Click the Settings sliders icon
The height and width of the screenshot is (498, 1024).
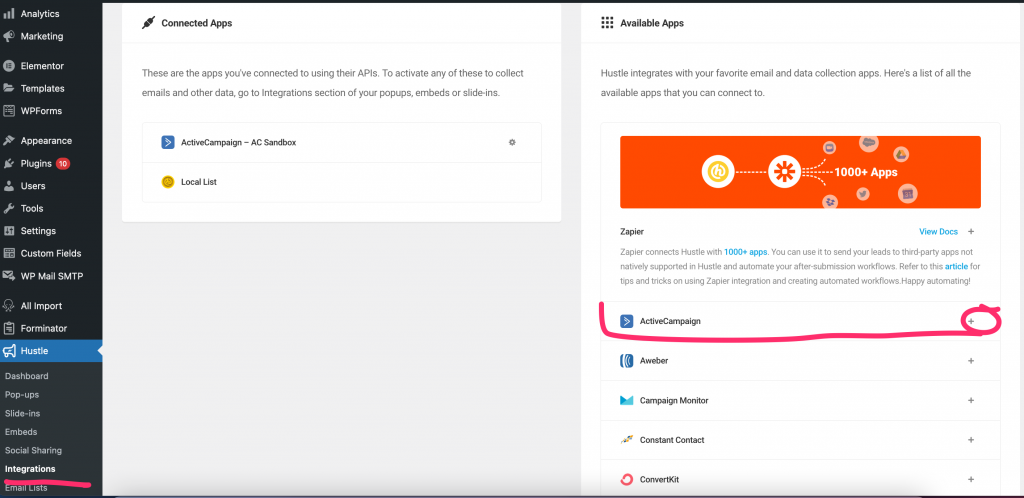(9, 231)
